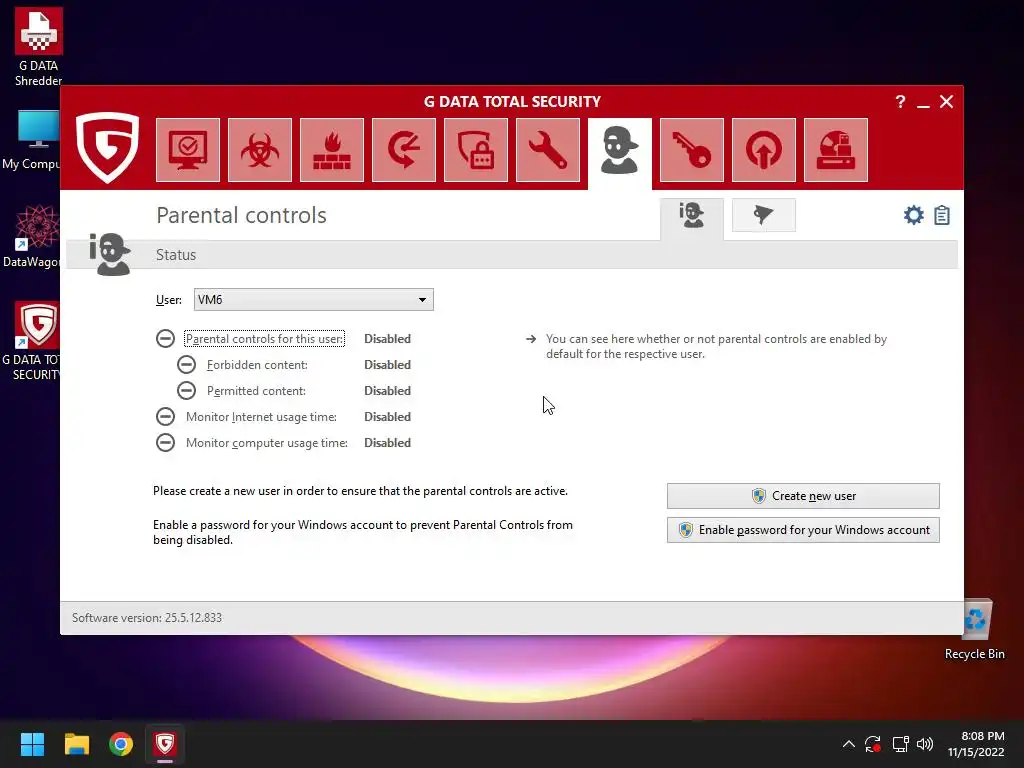The height and width of the screenshot is (768, 1024).
Task: Click the 'Monitor Internet usage time:' label
Action: [261, 417]
